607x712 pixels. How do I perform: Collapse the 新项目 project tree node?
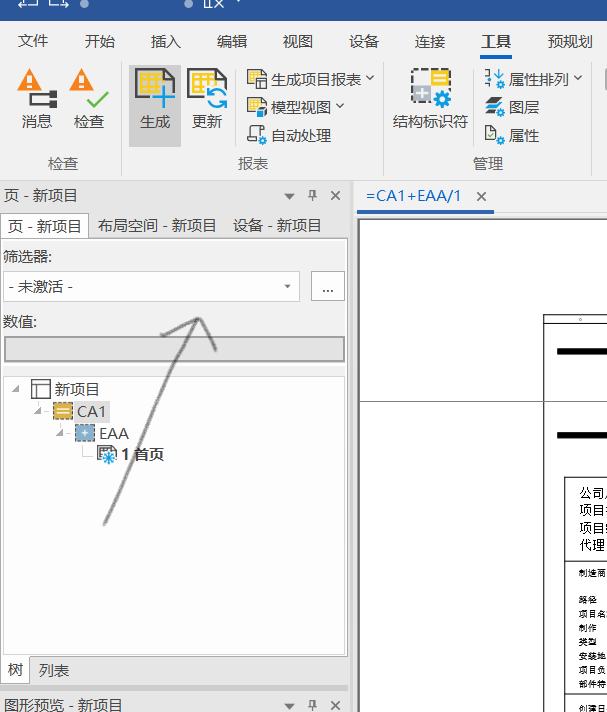click(x=16, y=389)
